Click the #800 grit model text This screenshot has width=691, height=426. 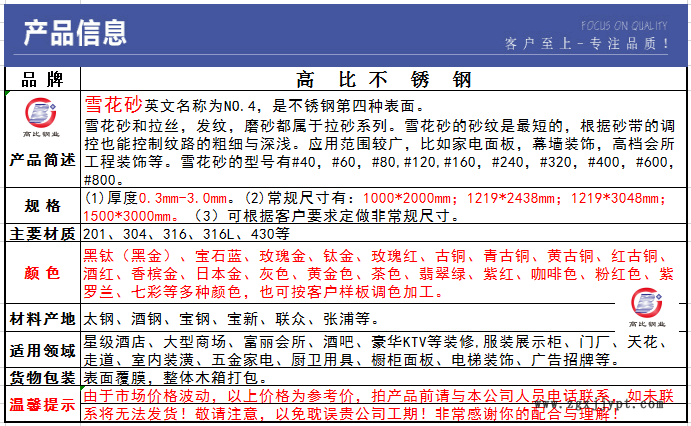coord(100,180)
